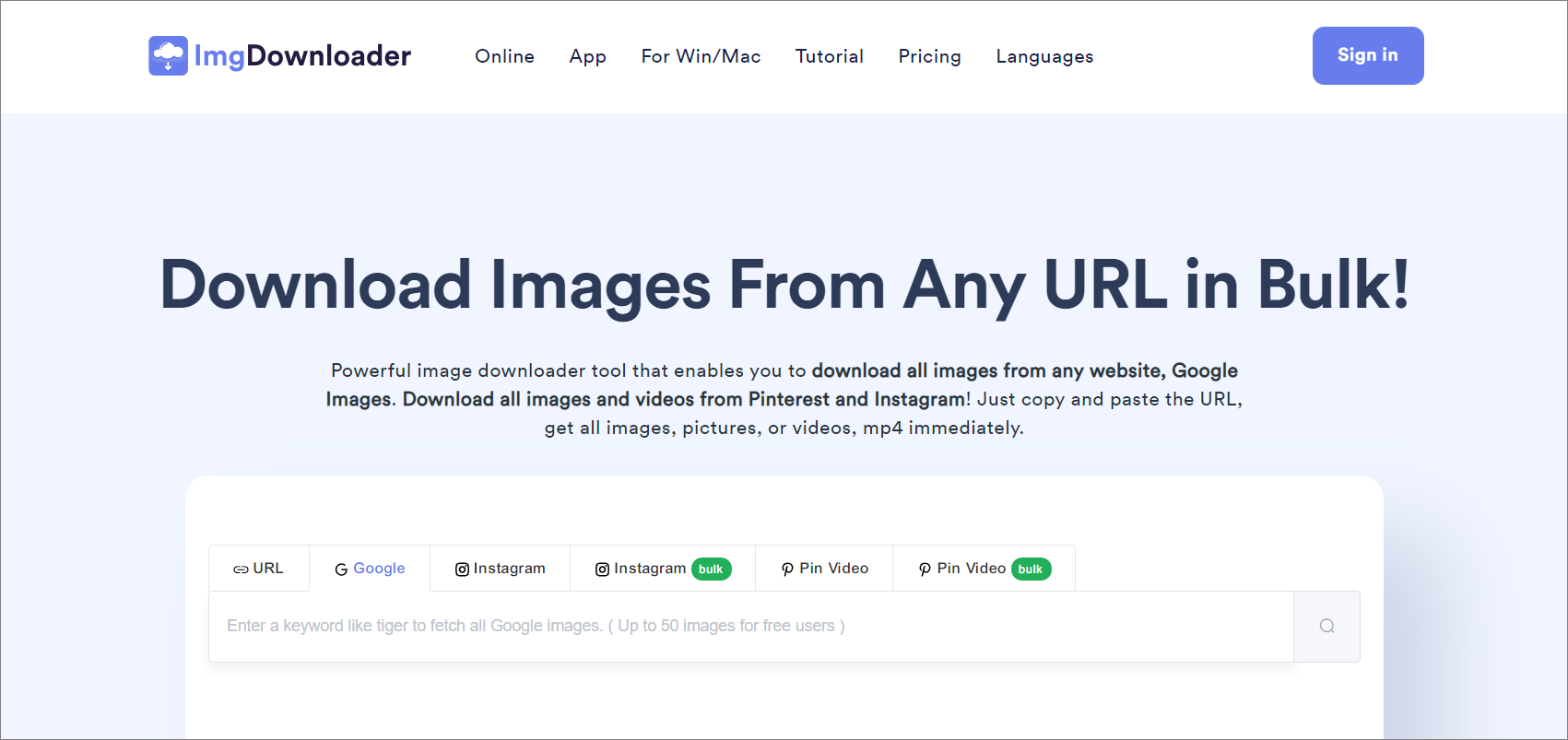The width and height of the screenshot is (1568, 740).
Task: Go to For Win/Mac in navigation
Action: point(701,56)
